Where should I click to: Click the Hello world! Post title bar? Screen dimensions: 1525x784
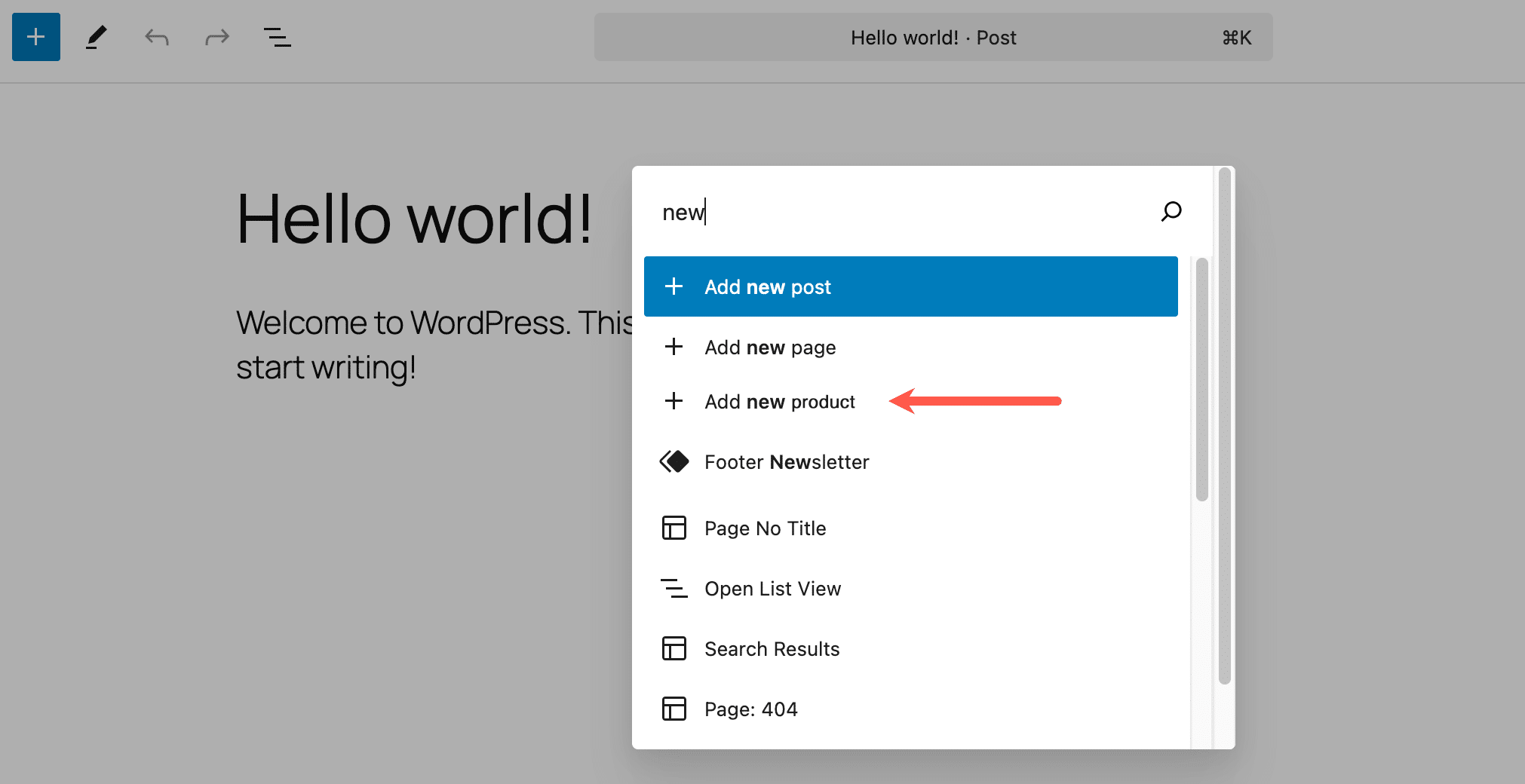click(x=933, y=37)
